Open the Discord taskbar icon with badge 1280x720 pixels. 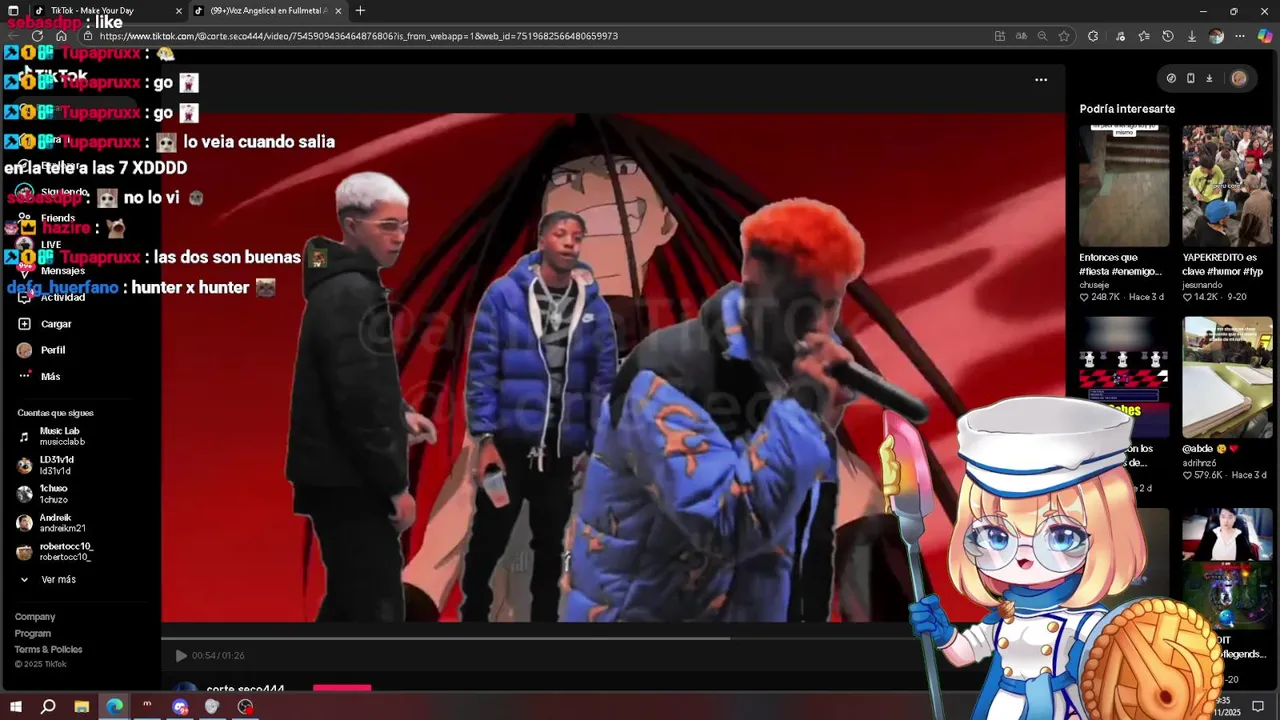(180, 707)
